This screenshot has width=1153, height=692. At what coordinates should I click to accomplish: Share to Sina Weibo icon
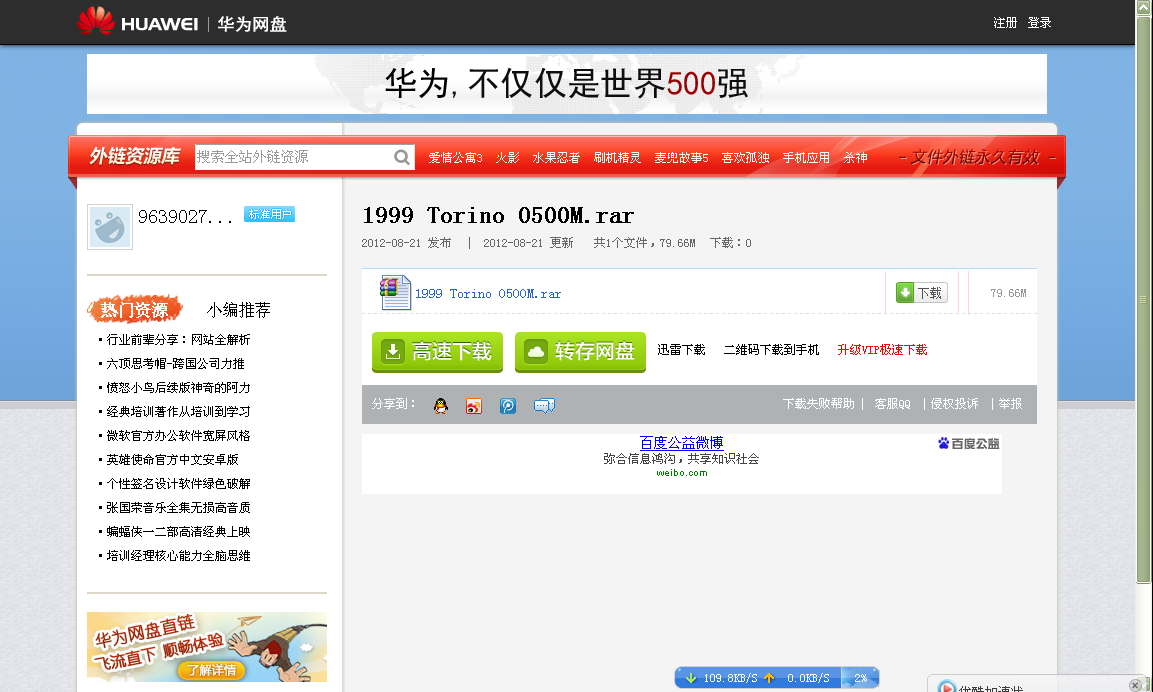tap(474, 406)
